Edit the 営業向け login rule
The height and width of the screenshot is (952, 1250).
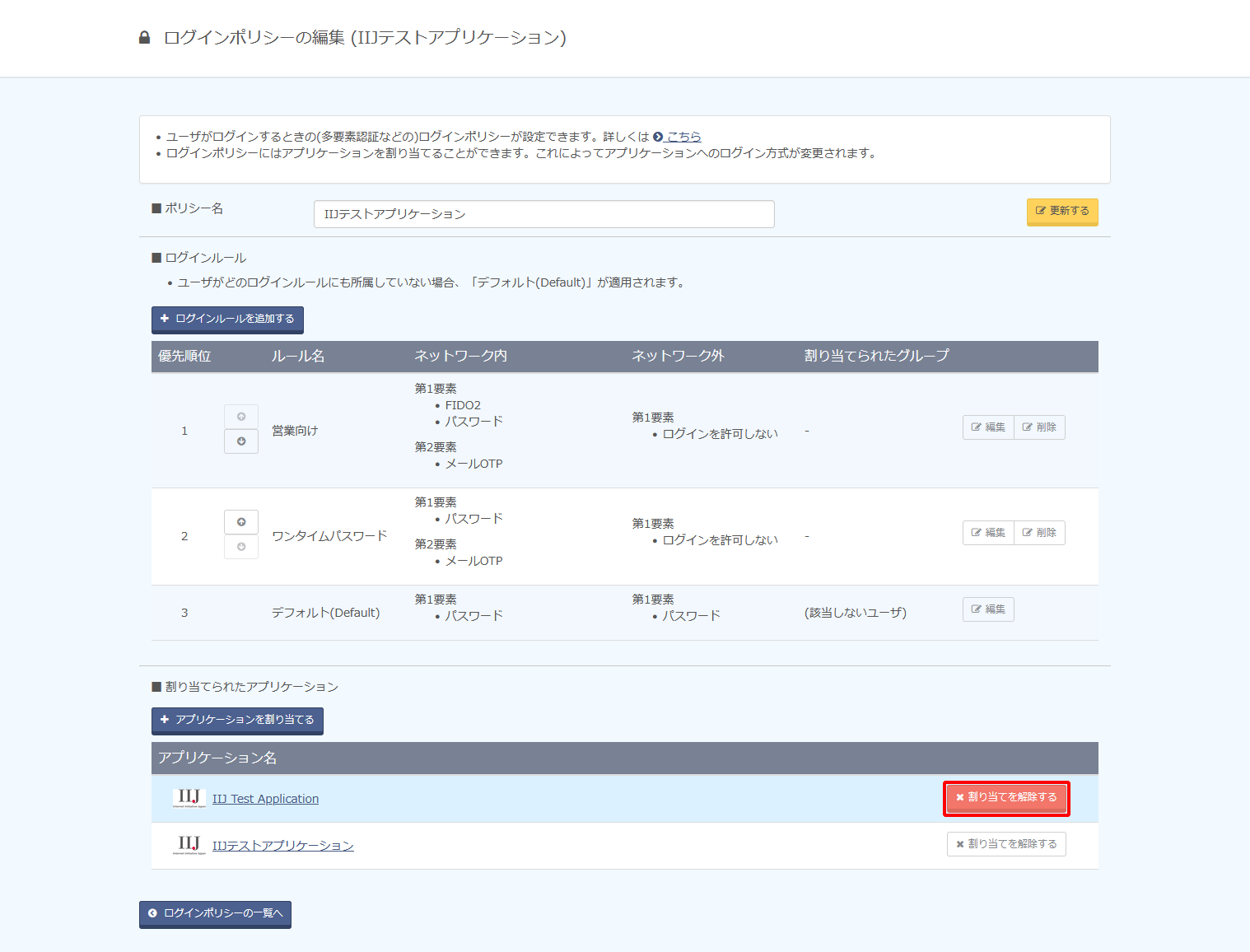(988, 427)
